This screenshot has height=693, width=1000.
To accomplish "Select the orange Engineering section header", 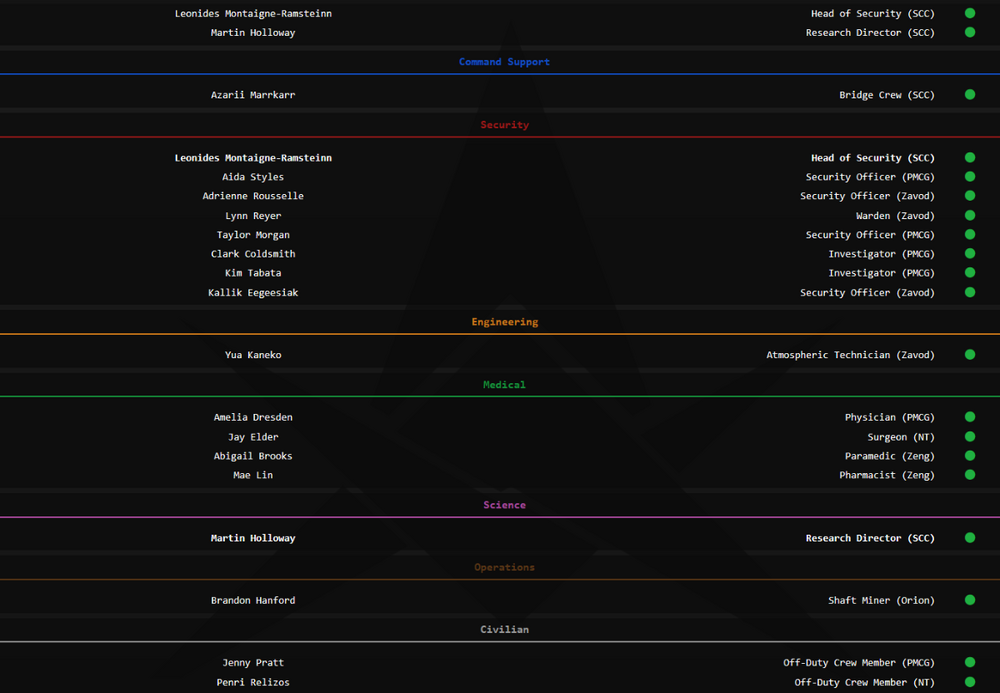I will click(504, 322).
